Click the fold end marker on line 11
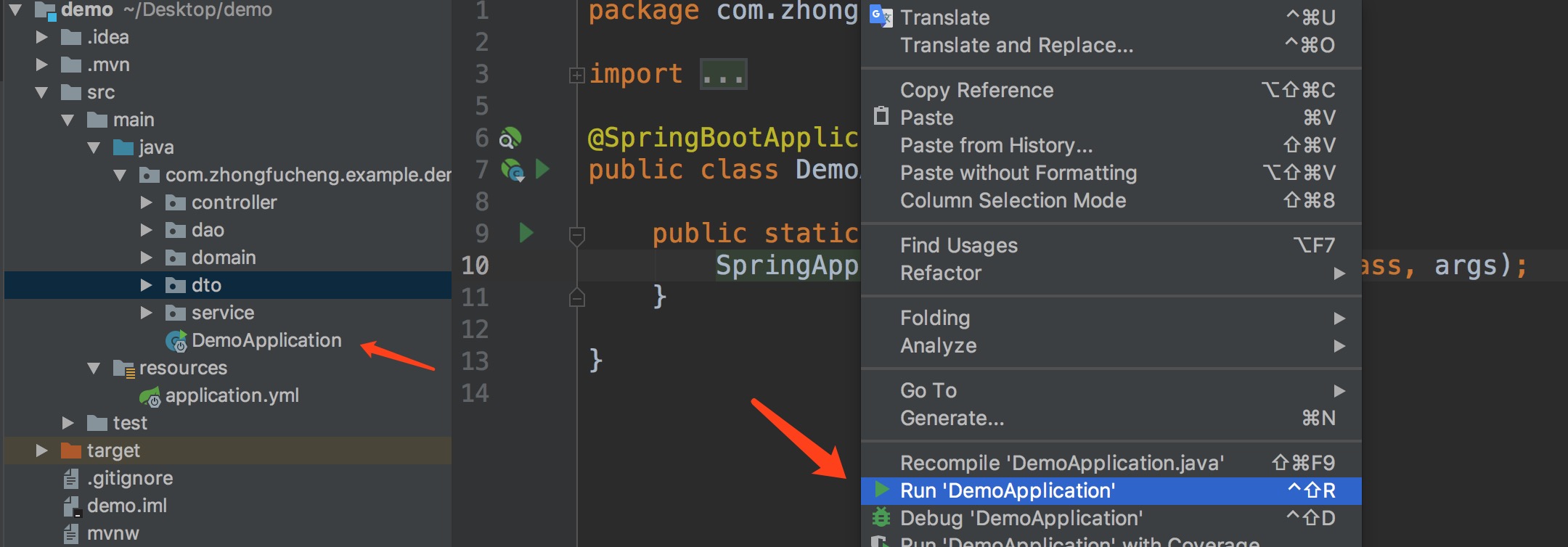Viewport: 1568px width, 547px height. pos(577,297)
